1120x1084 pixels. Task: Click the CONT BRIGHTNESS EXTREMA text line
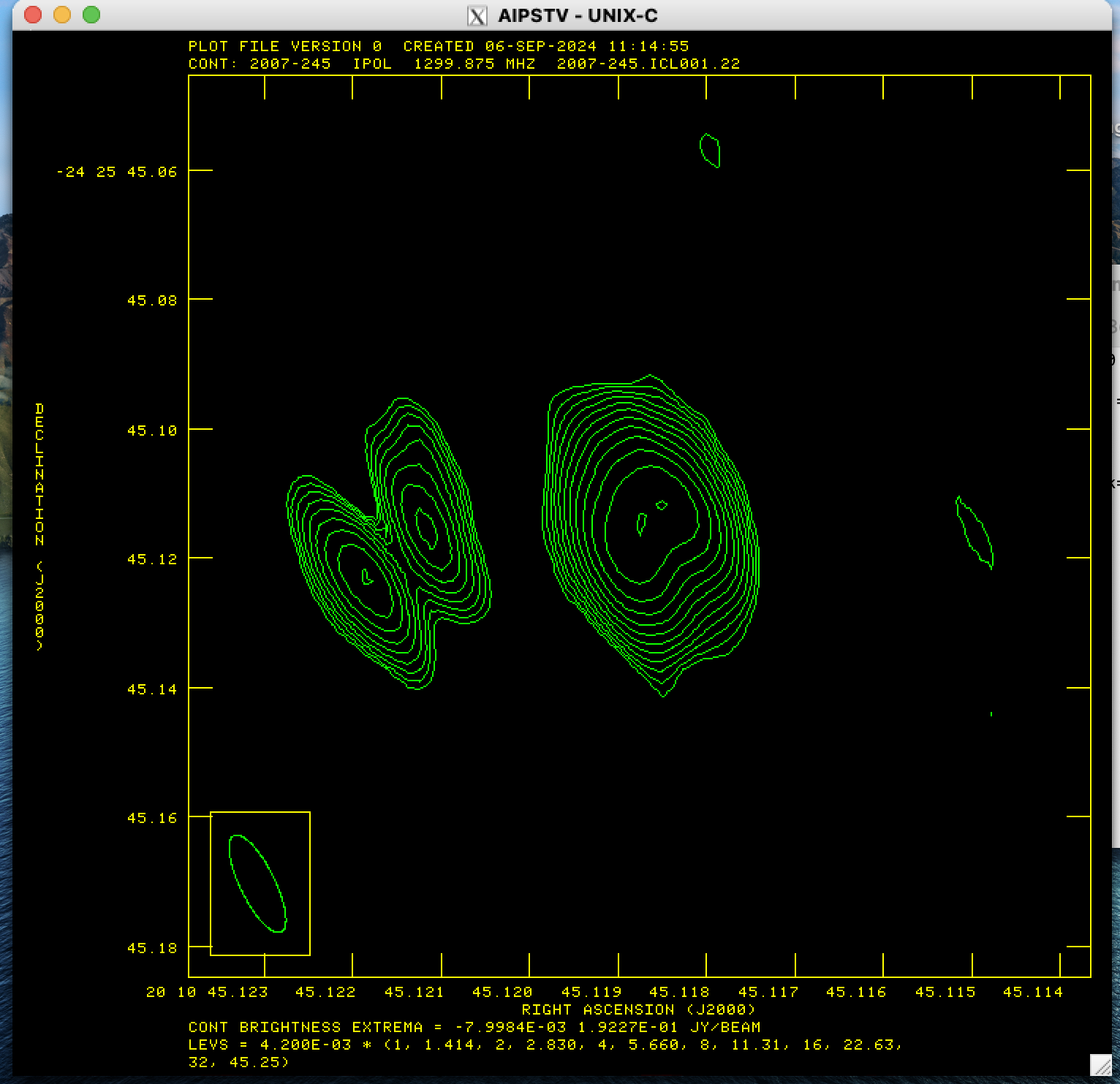click(474, 1027)
